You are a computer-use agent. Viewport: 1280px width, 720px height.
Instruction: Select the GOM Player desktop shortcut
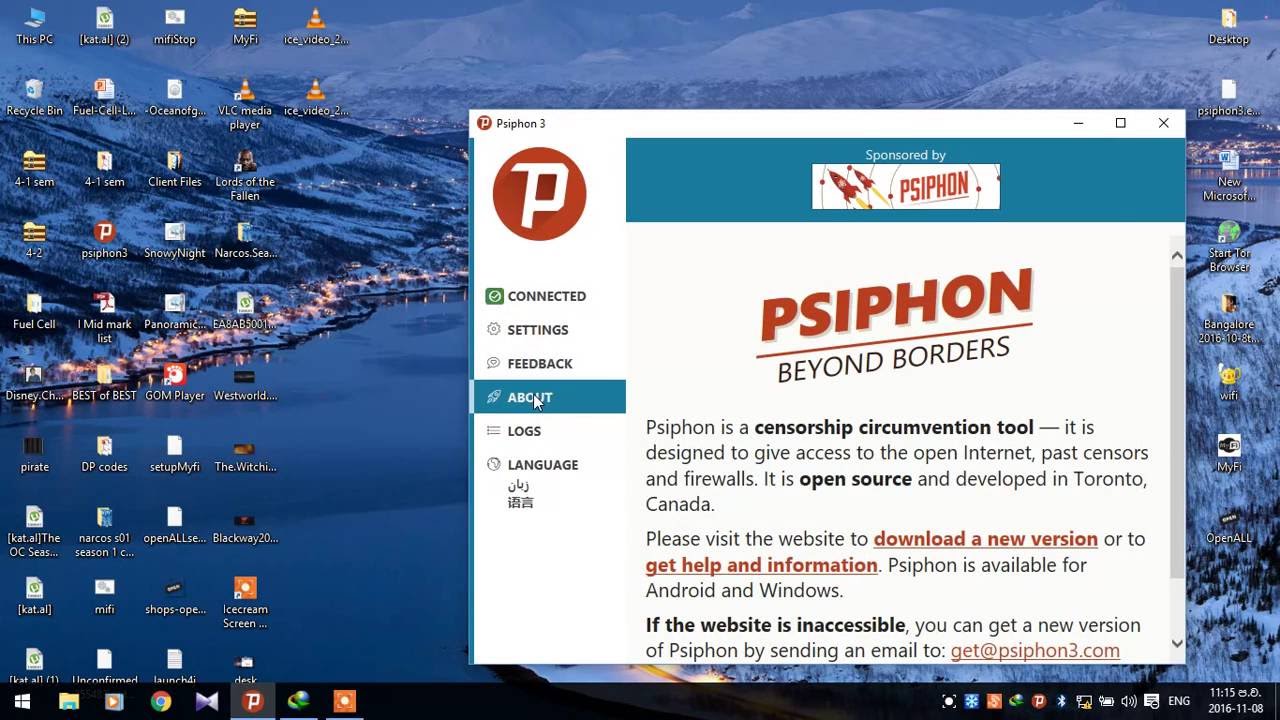tap(175, 383)
